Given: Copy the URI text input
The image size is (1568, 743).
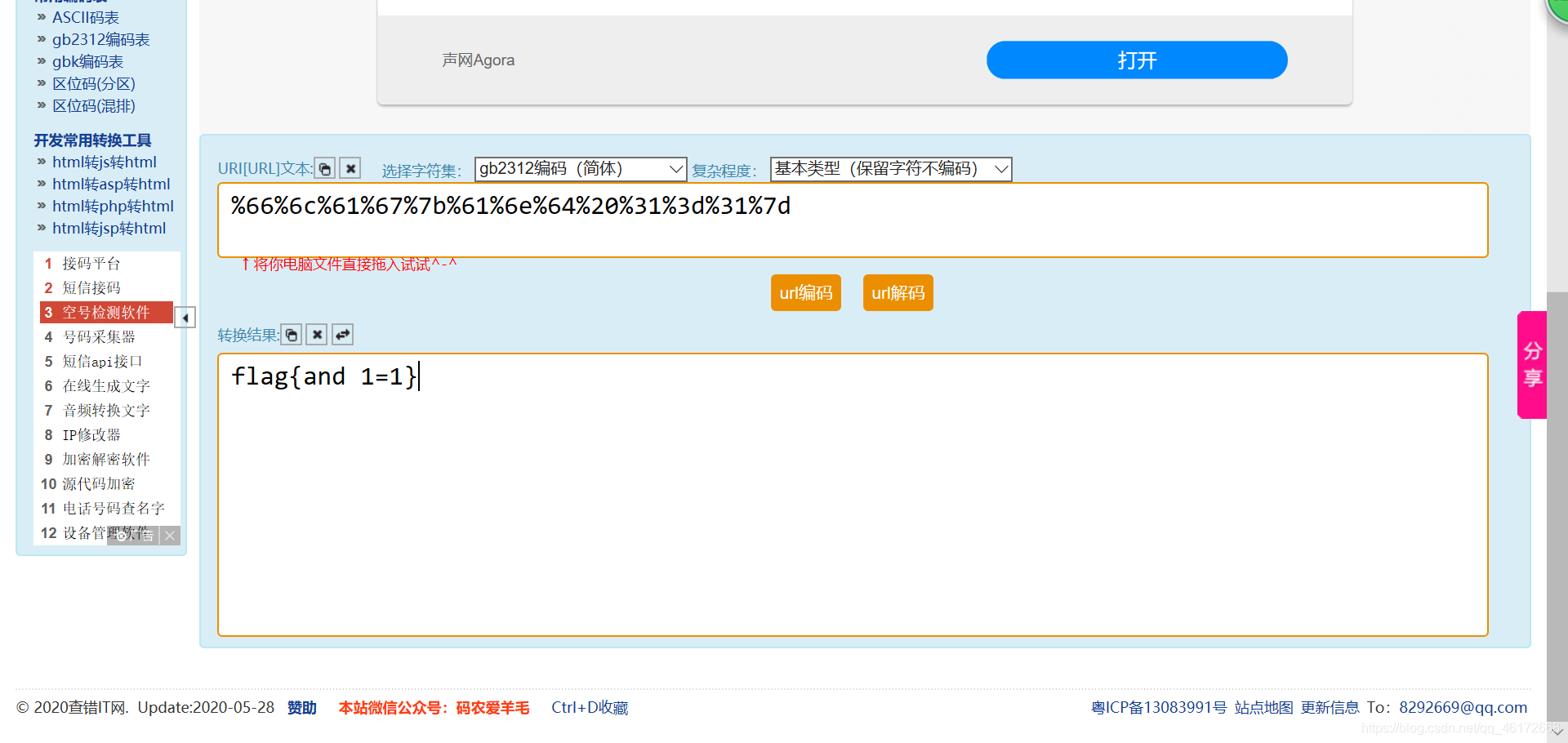Looking at the screenshot, I should 325,168.
